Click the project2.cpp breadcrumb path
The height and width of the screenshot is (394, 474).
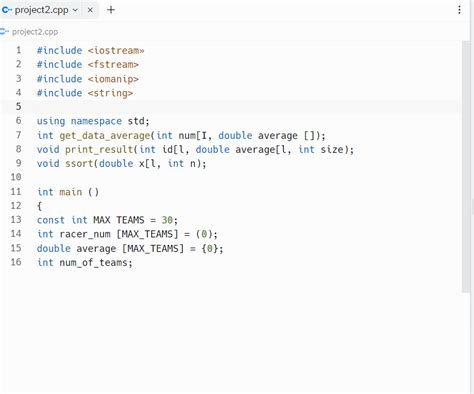tap(35, 32)
